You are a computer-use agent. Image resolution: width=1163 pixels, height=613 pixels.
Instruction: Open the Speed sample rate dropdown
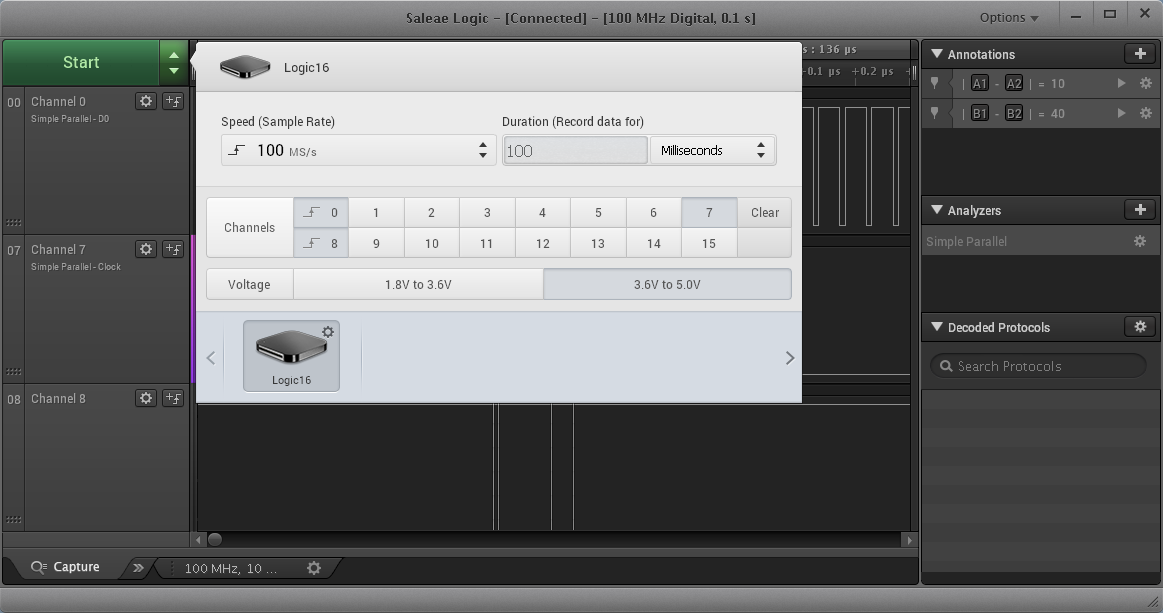(x=358, y=150)
